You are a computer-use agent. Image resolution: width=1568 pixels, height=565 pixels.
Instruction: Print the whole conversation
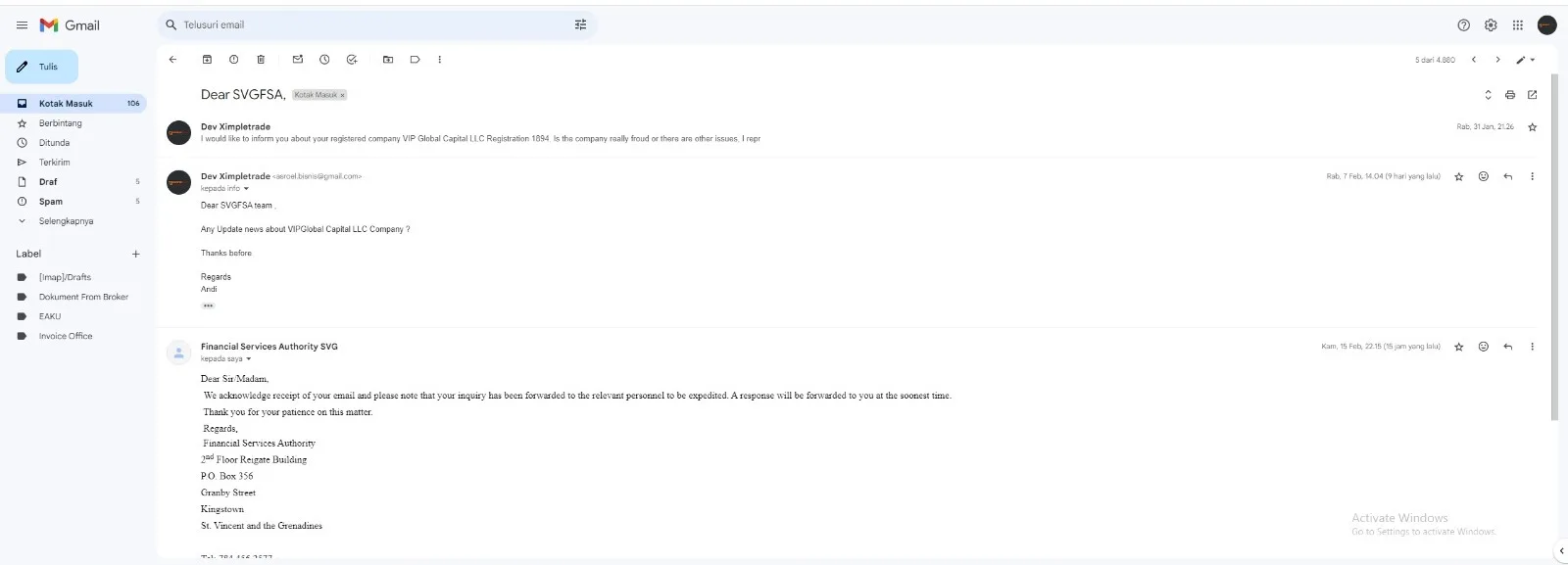pyautogui.click(x=1510, y=95)
